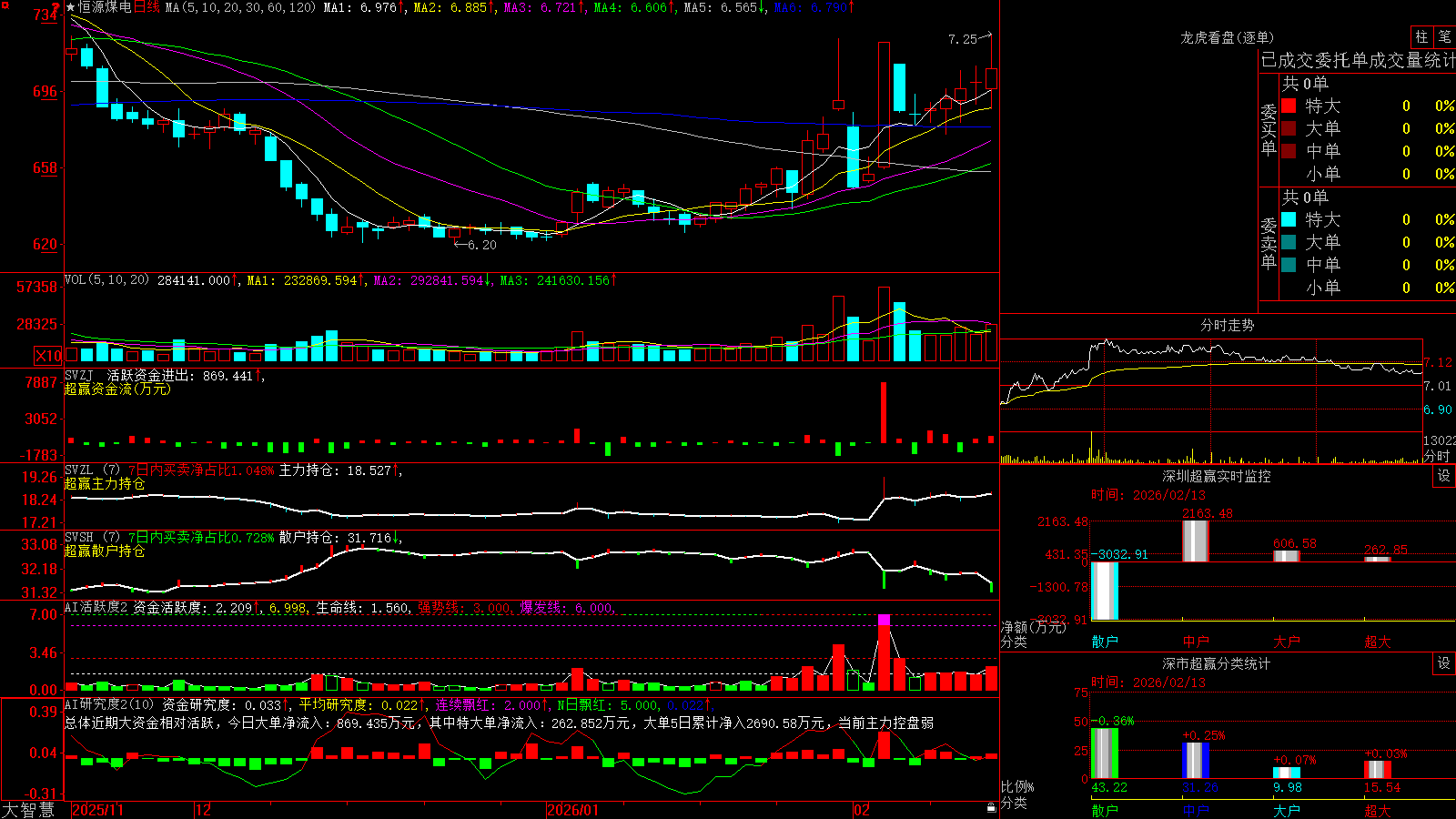Click the 分时走势 panel title
Image resolution: width=1456 pixels, height=819 pixels.
[1227, 325]
